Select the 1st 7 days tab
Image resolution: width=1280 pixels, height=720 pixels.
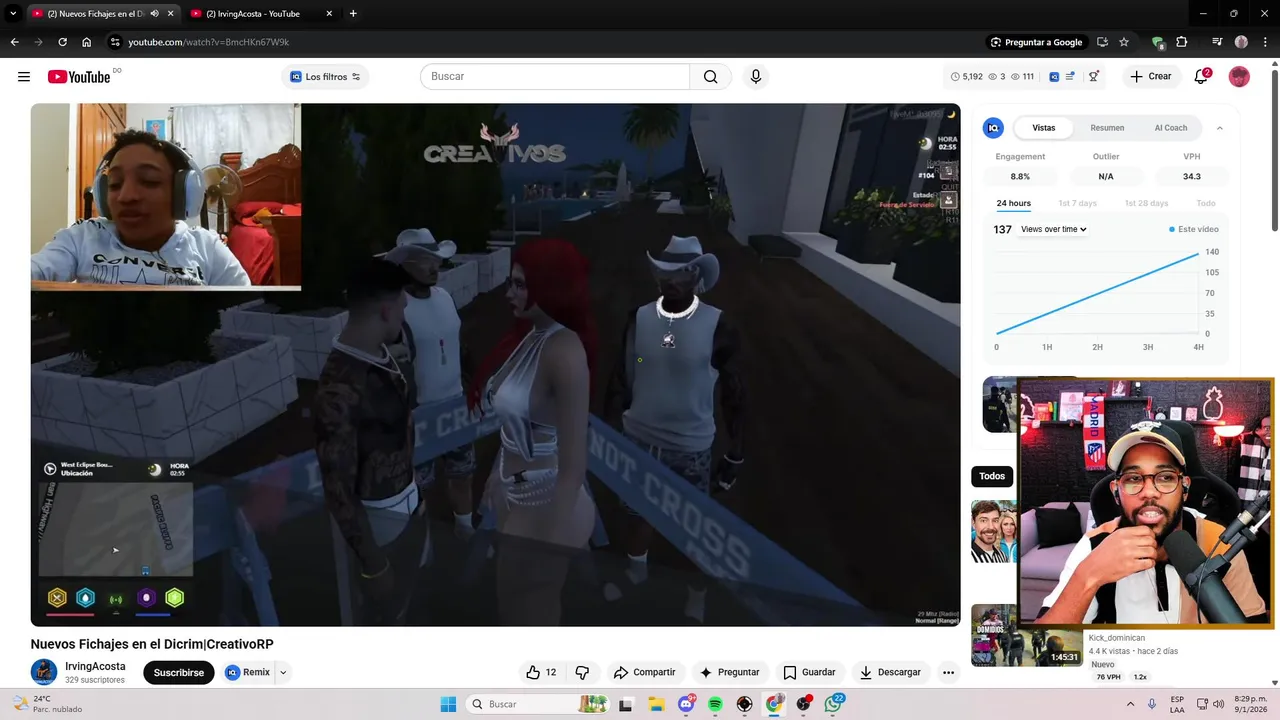click(1077, 203)
